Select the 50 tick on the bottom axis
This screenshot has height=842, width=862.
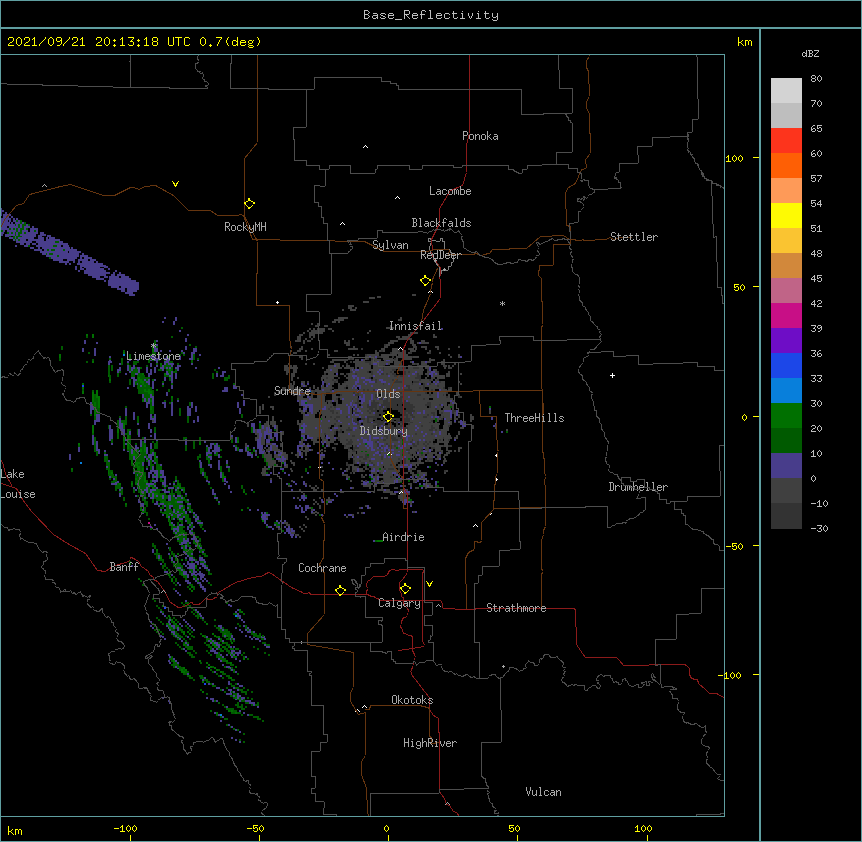point(514,828)
